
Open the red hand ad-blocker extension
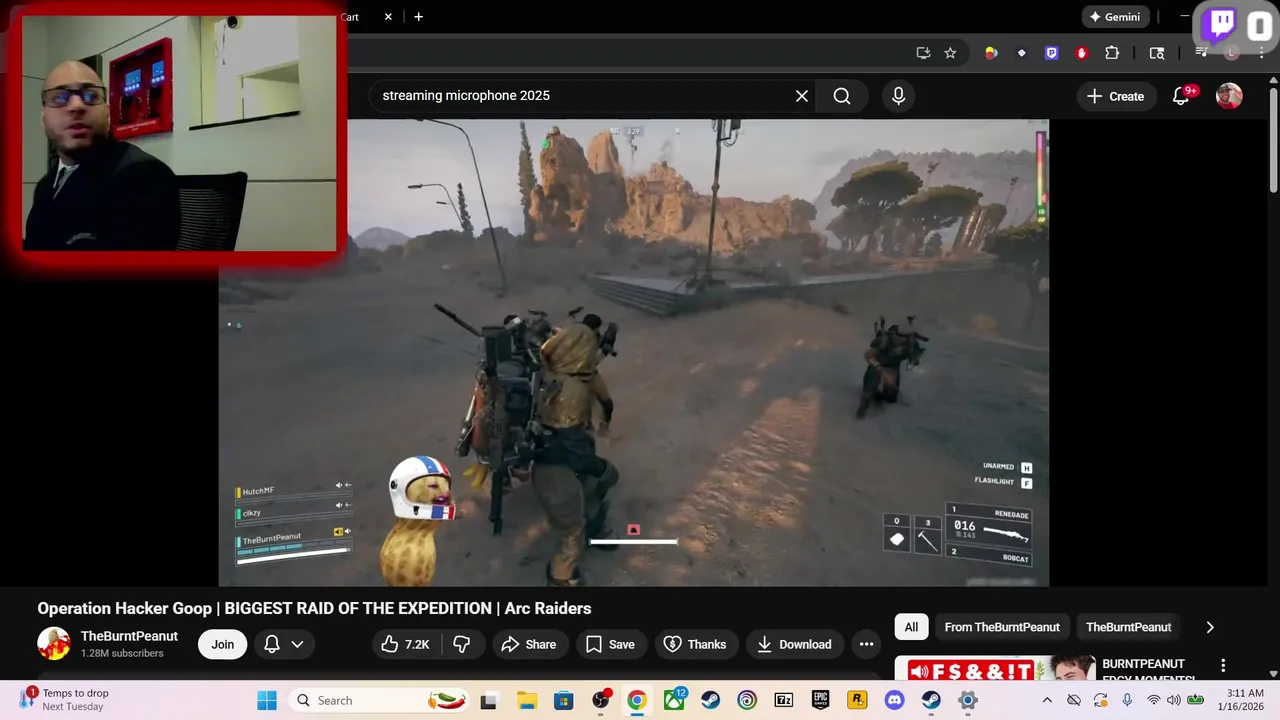(1081, 53)
